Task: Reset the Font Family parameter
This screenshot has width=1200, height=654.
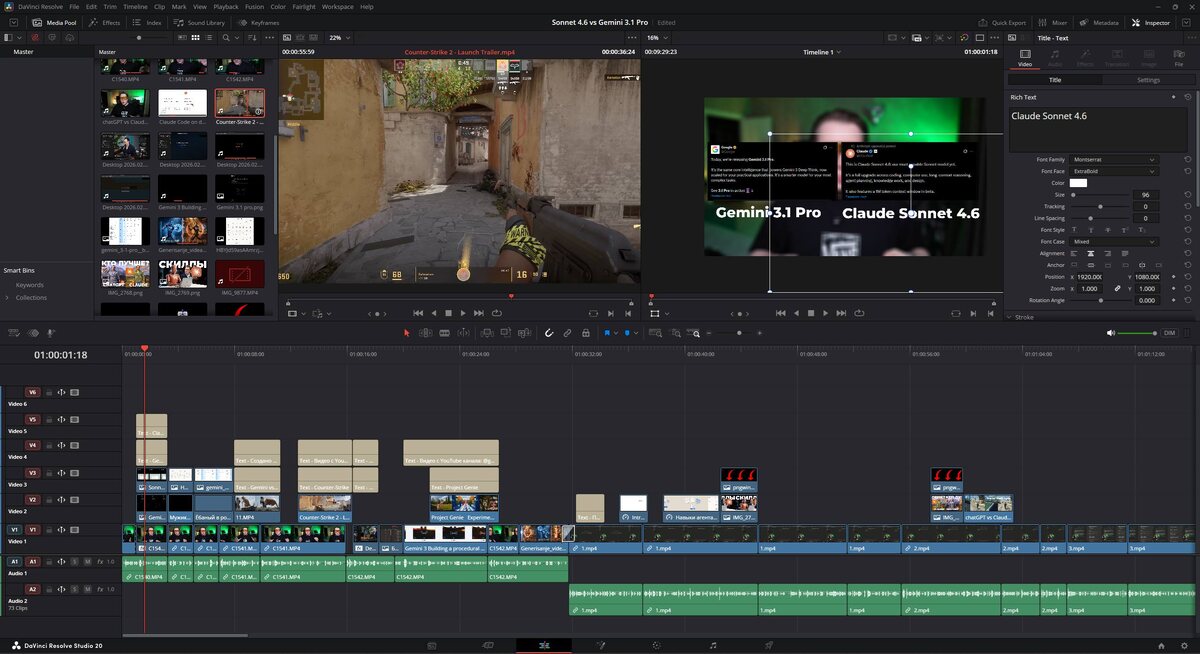Action: (x=1186, y=160)
